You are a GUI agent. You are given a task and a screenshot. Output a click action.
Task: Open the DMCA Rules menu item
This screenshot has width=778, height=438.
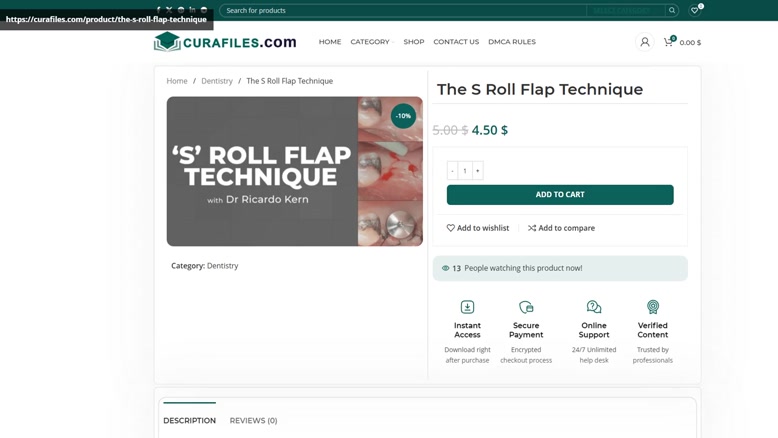click(x=512, y=42)
